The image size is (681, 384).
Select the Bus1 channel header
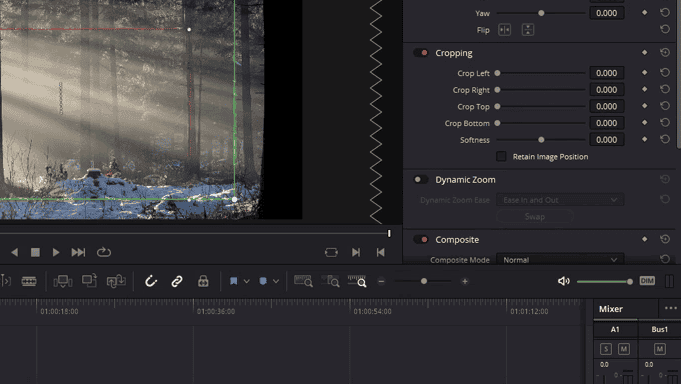tap(659, 329)
